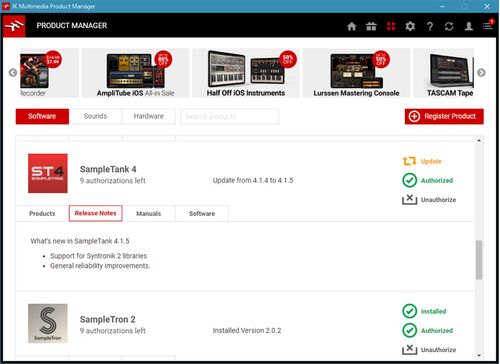Open the TASCAM Tape banner
This screenshot has height=364, width=500.
[x=444, y=73]
